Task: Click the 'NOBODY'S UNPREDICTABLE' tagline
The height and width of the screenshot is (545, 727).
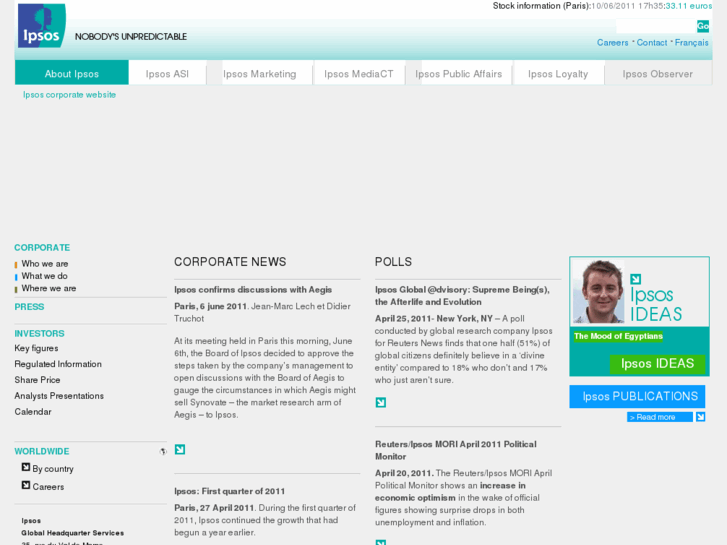Action: pos(131,37)
